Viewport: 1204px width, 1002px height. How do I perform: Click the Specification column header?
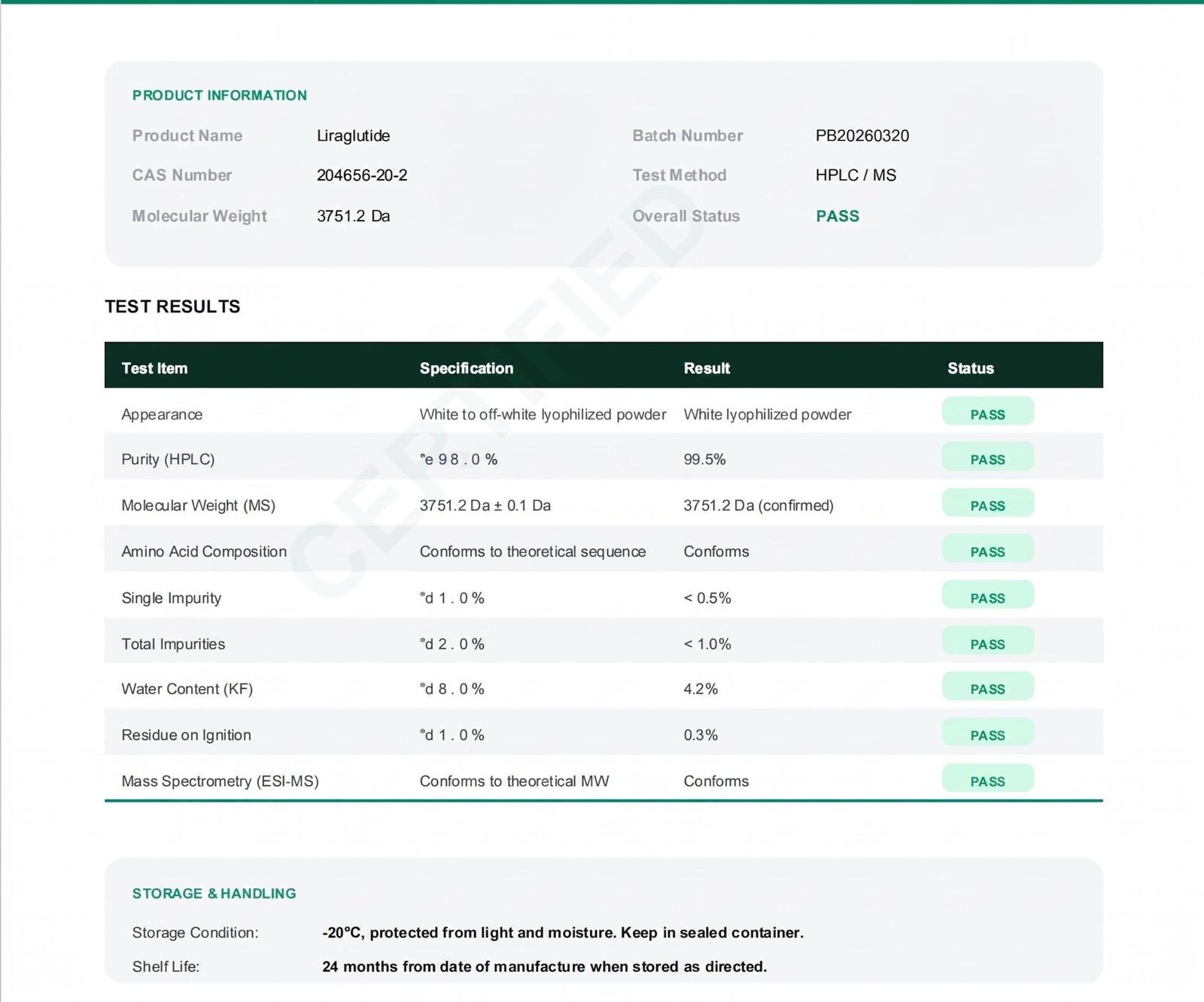[467, 368]
